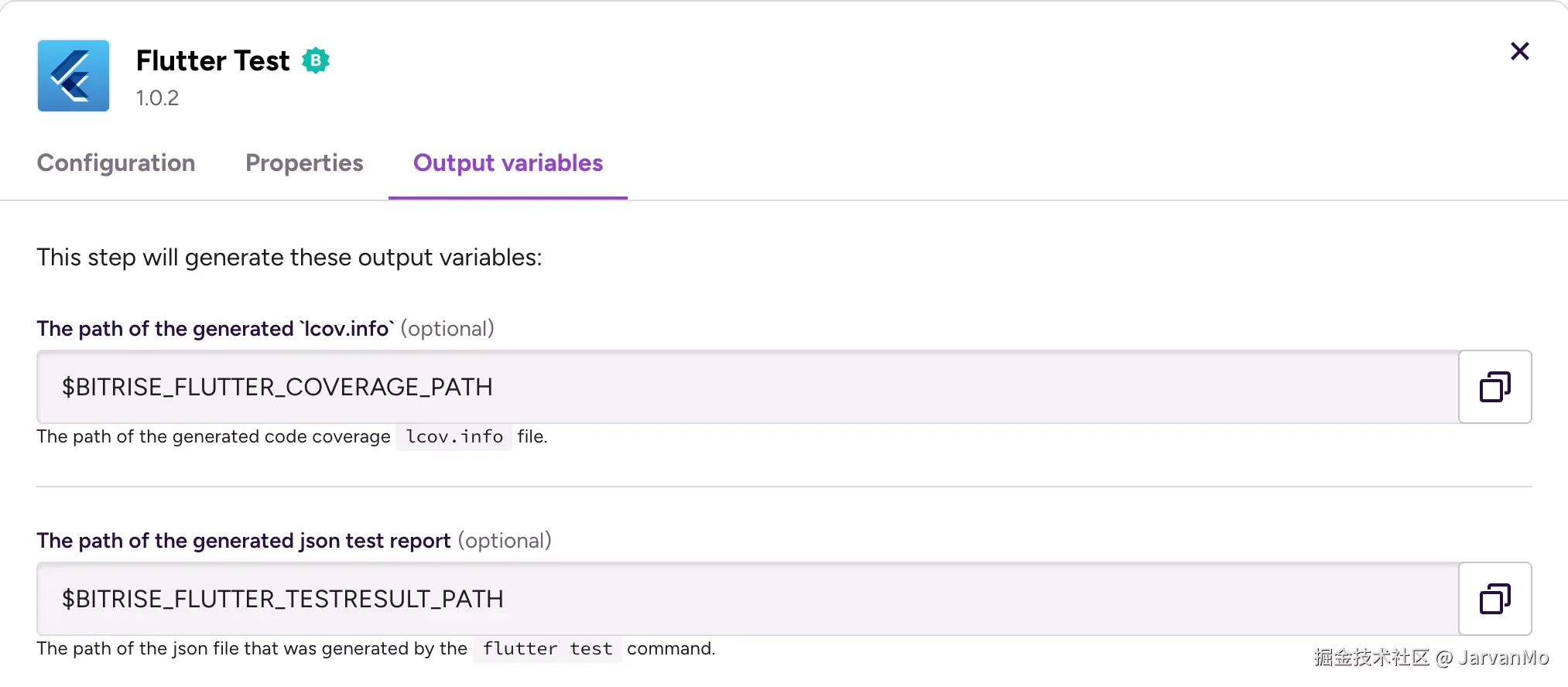Click the json file description text

pos(252,649)
